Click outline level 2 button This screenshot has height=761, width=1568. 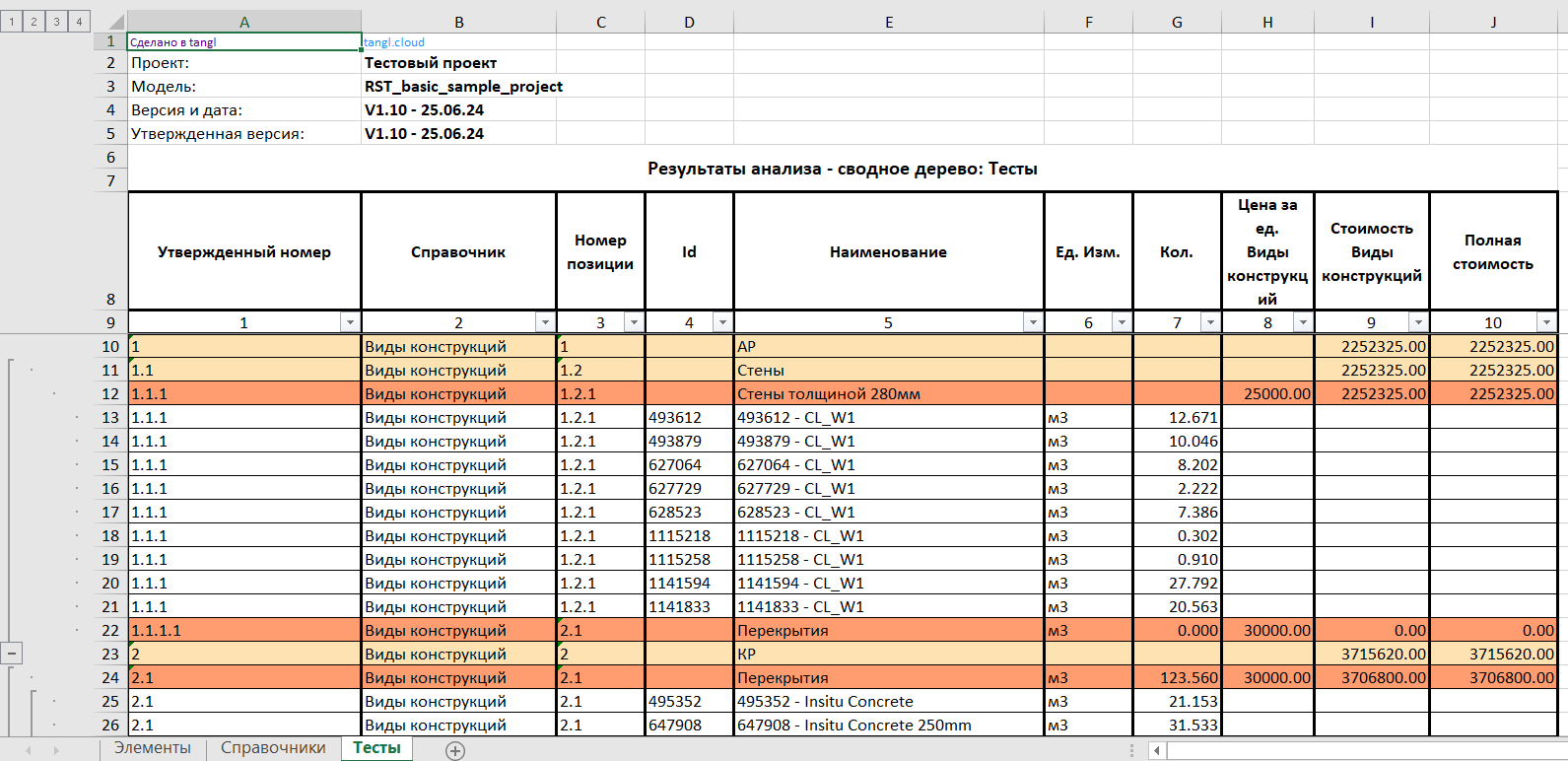tap(34, 21)
